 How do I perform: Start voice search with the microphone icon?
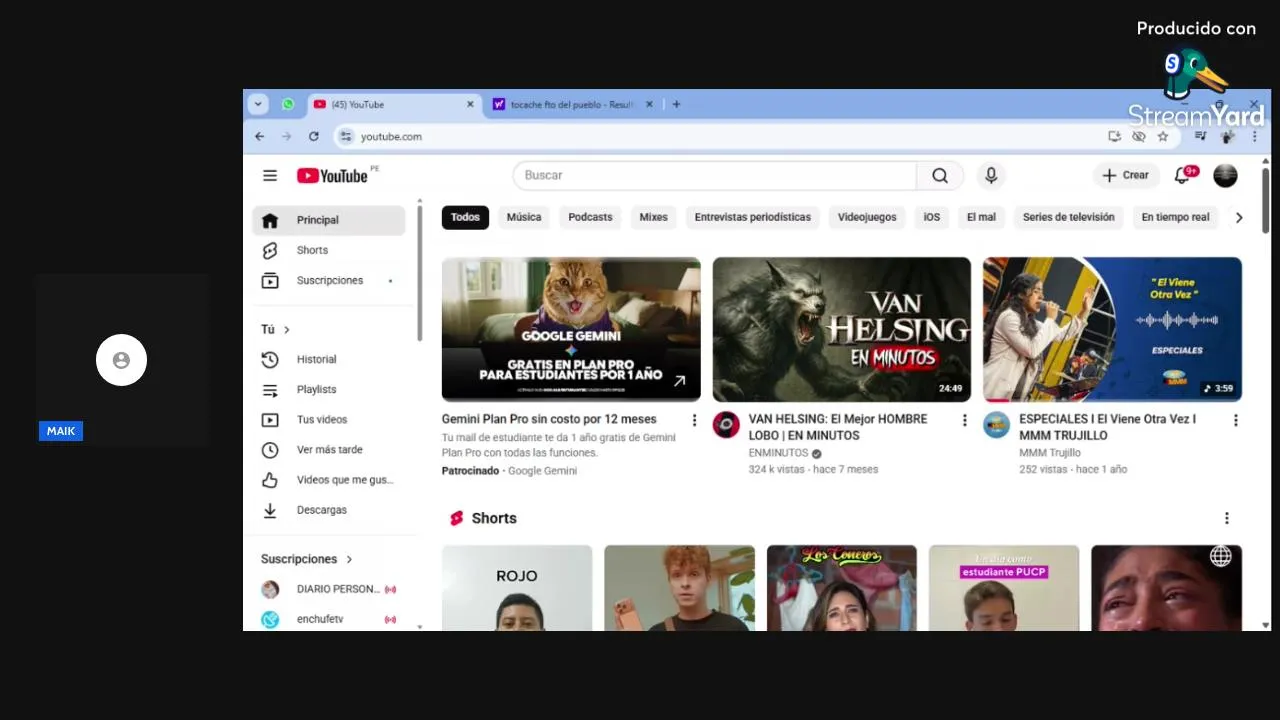[x=991, y=175]
